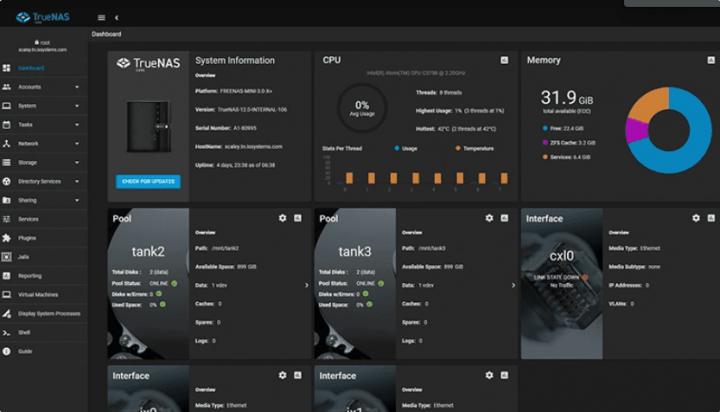This screenshot has height=412, width=720.
Task: Open Memory reports chart icon
Action: 711,60
